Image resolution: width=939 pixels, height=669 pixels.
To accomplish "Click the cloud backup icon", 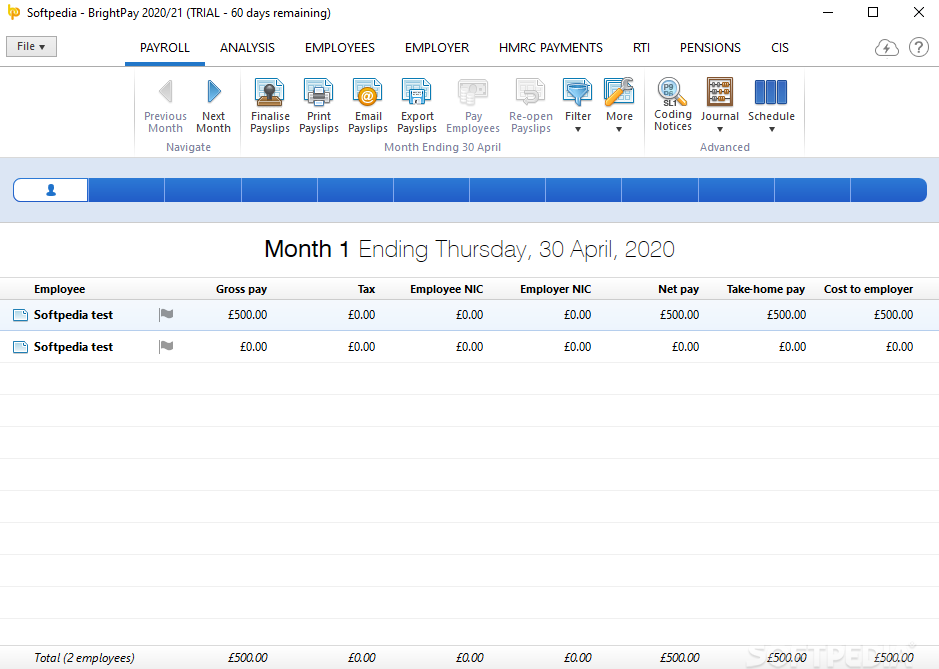I will click(x=886, y=48).
